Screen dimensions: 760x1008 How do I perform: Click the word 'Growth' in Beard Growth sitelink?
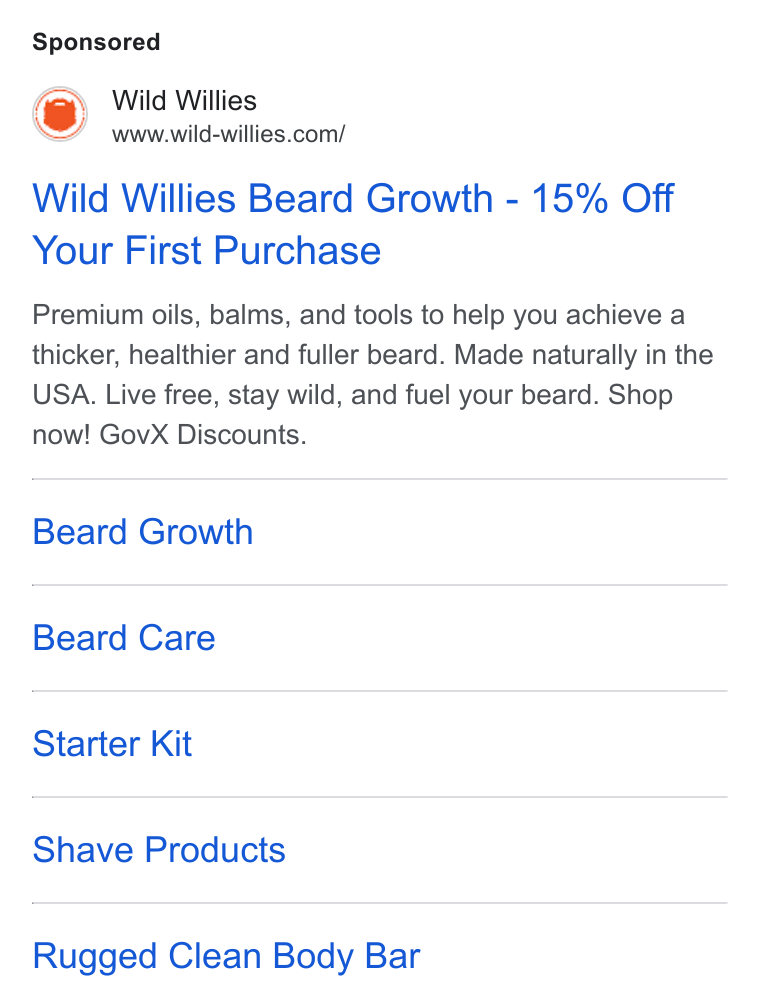196,532
